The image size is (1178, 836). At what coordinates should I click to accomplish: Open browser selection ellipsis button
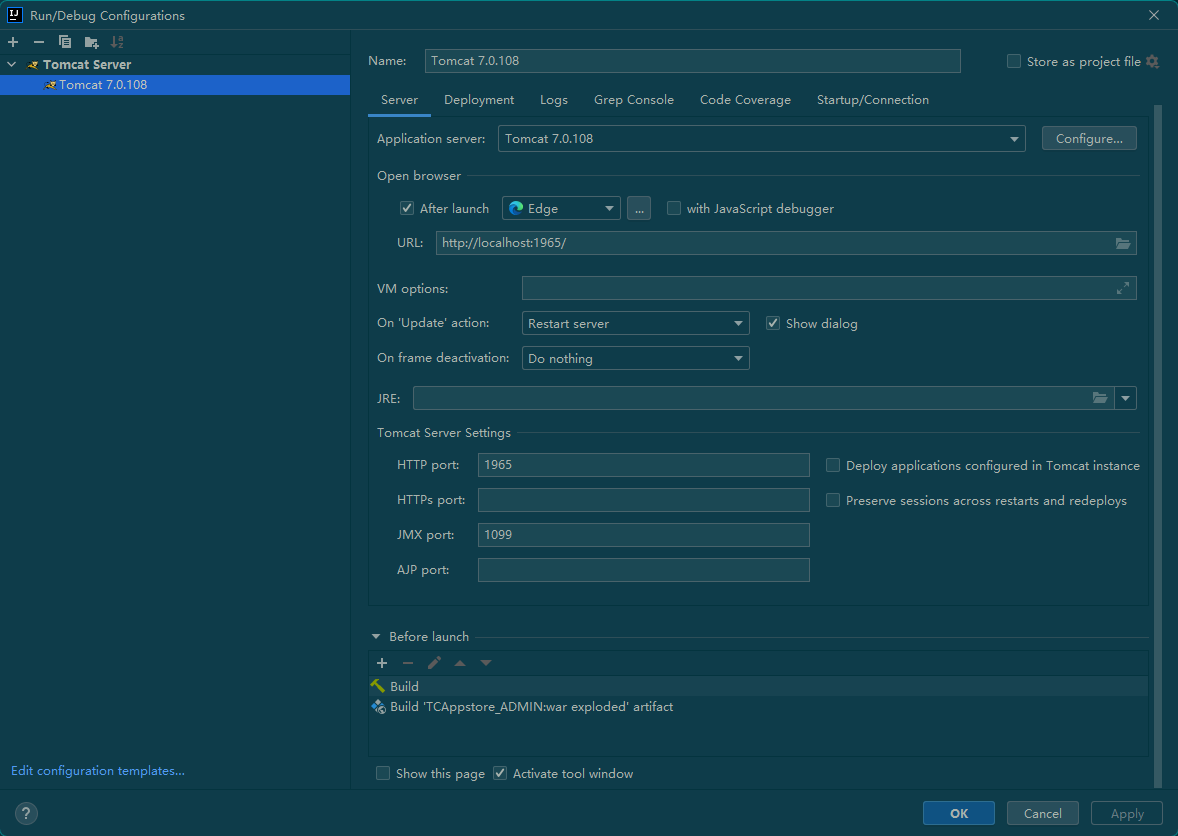[x=639, y=209]
